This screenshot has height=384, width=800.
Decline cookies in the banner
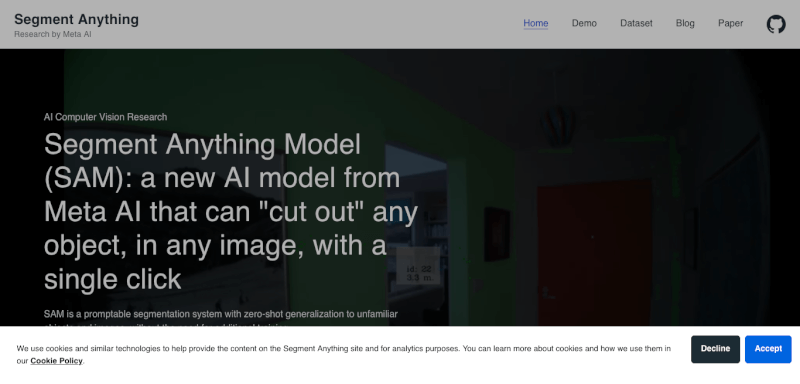tap(715, 349)
